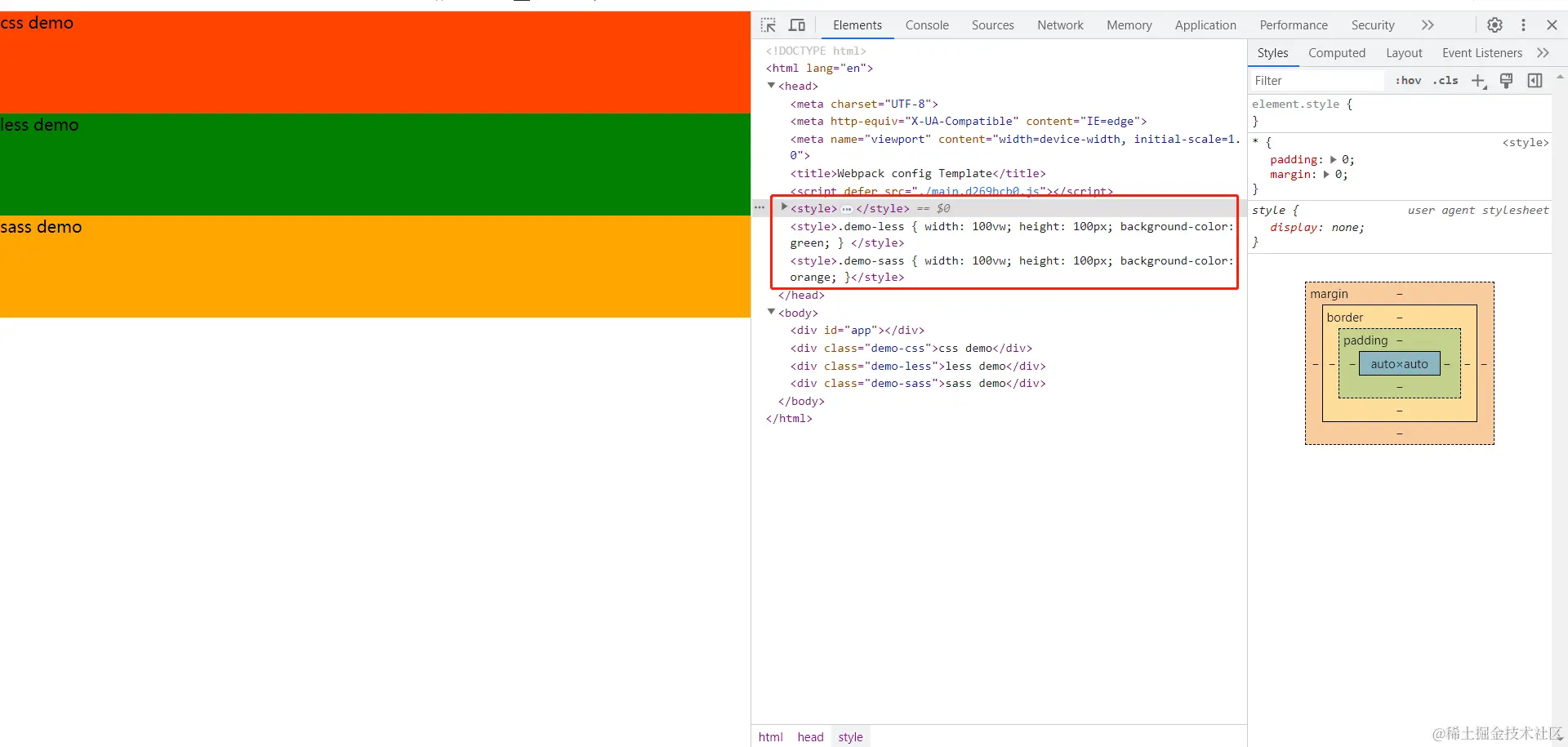This screenshot has width=1568, height=747.
Task: Show more DevTools tabs chevron
Action: click(1427, 25)
